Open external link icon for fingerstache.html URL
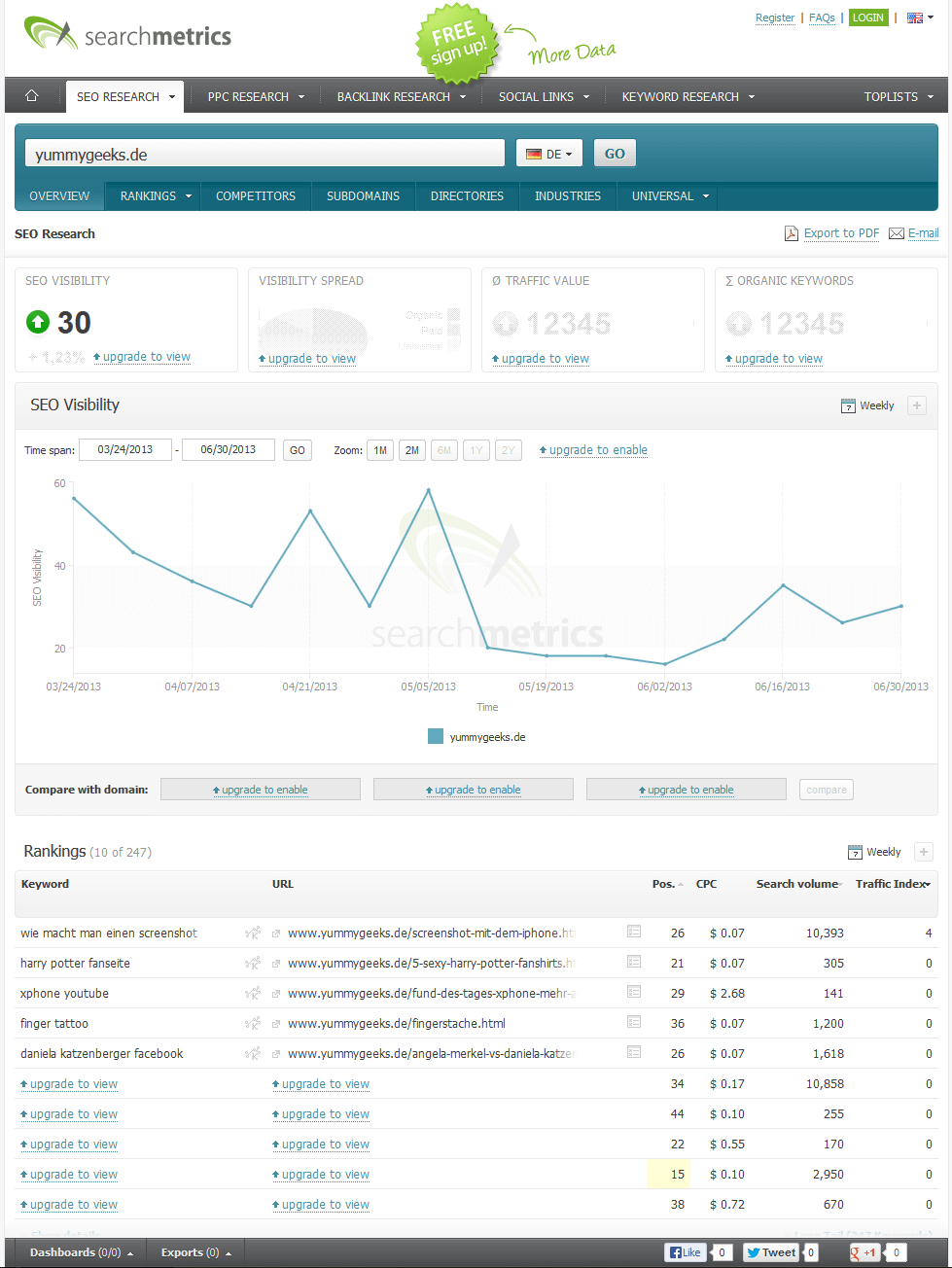The image size is (952, 1268). click(276, 1024)
